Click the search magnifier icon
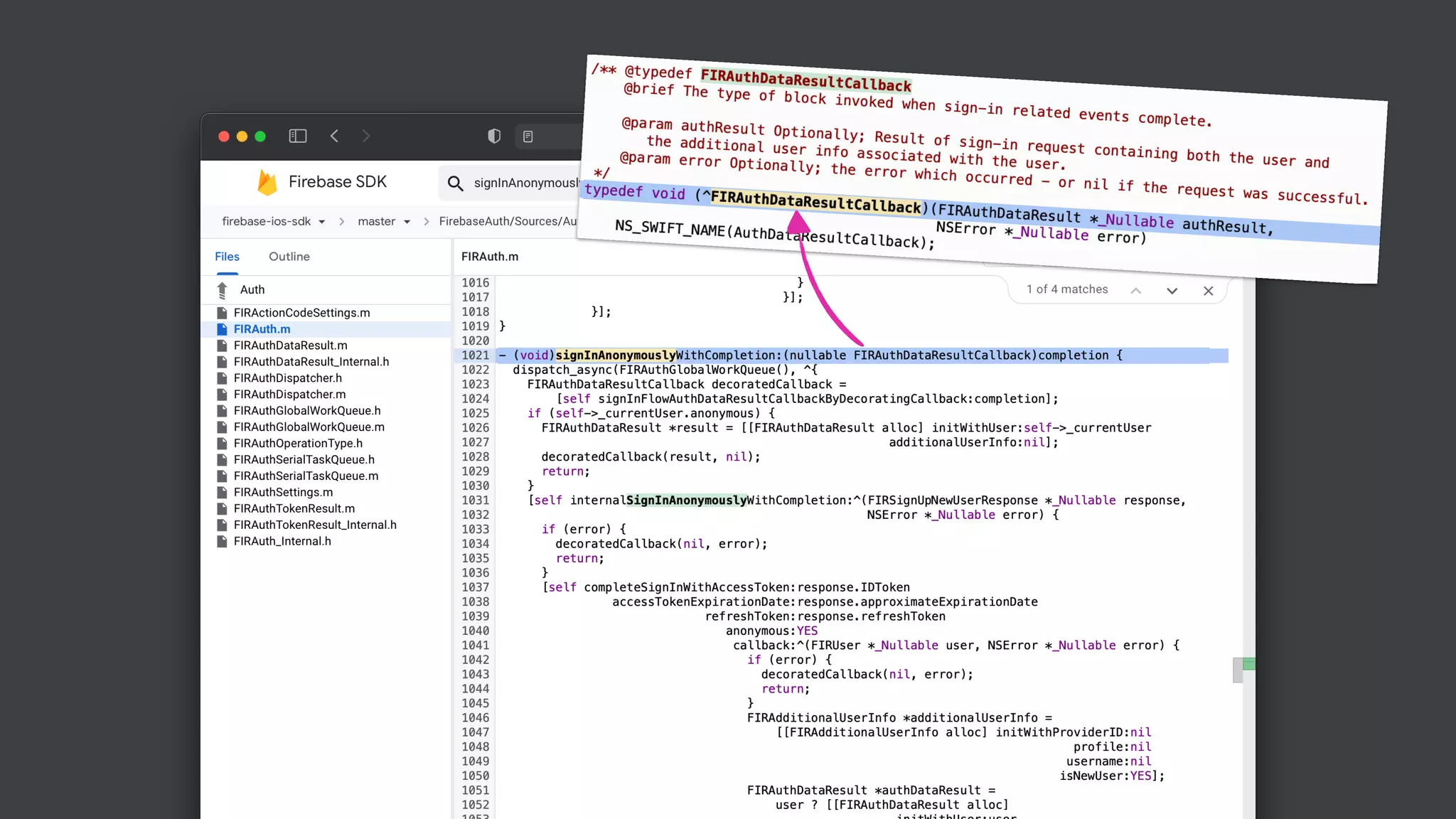 455,183
